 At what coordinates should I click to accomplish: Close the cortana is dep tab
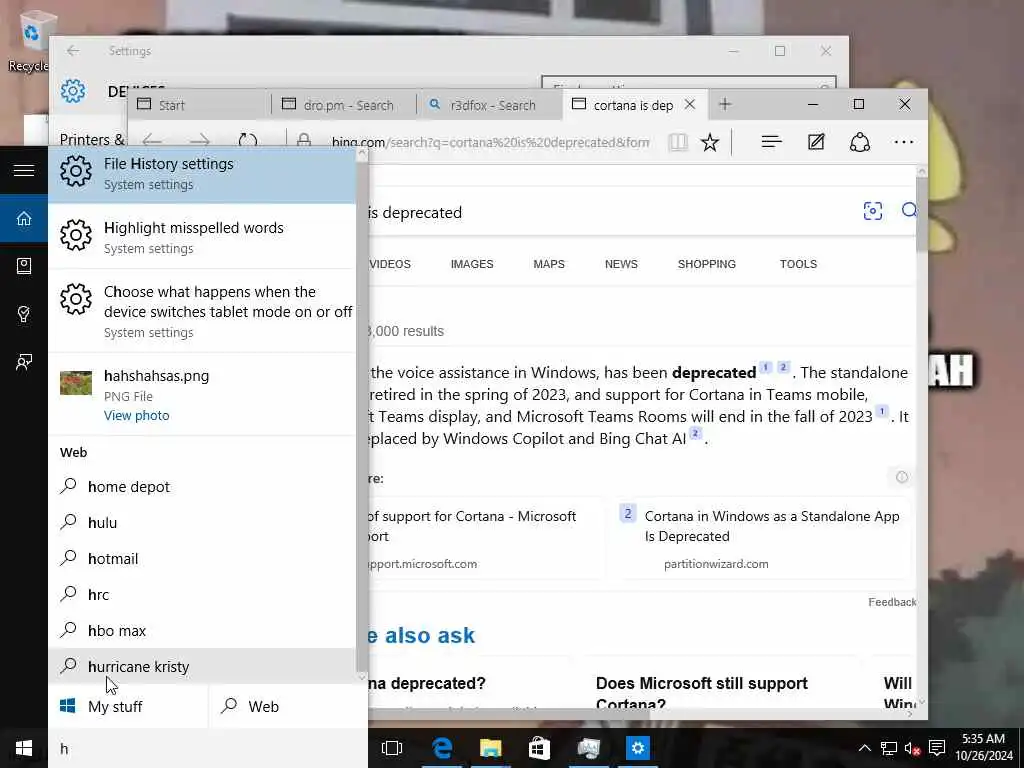(690, 104)
